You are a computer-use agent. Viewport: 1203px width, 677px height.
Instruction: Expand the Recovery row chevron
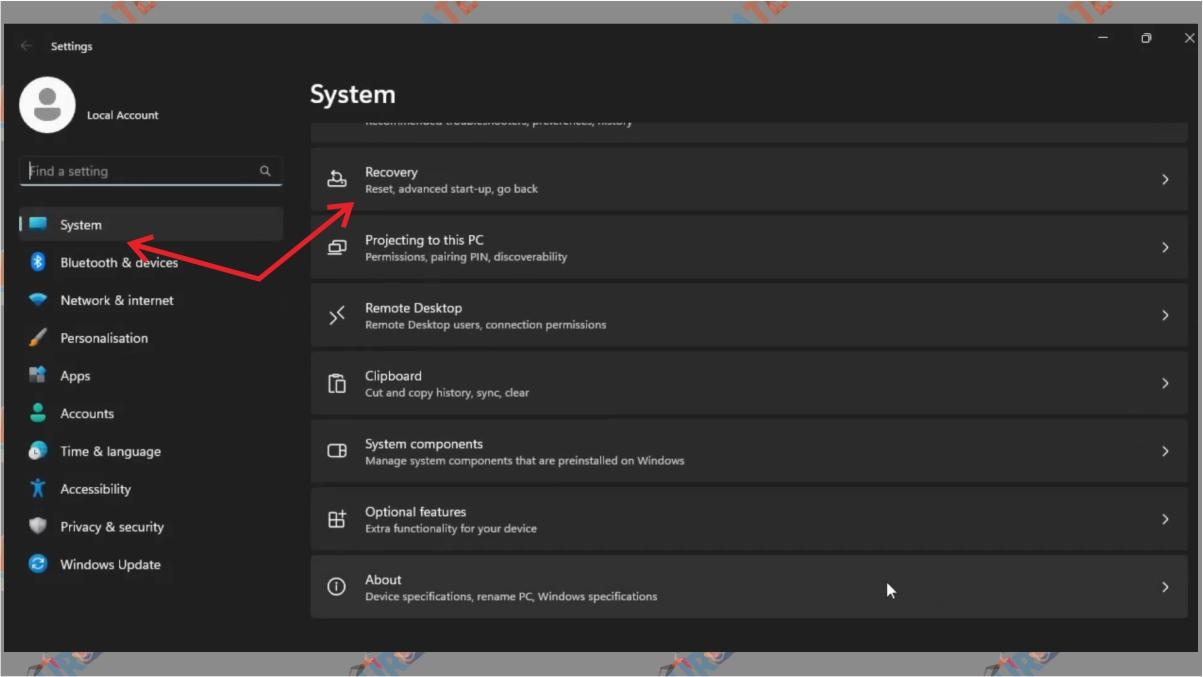pos(1165,180)
